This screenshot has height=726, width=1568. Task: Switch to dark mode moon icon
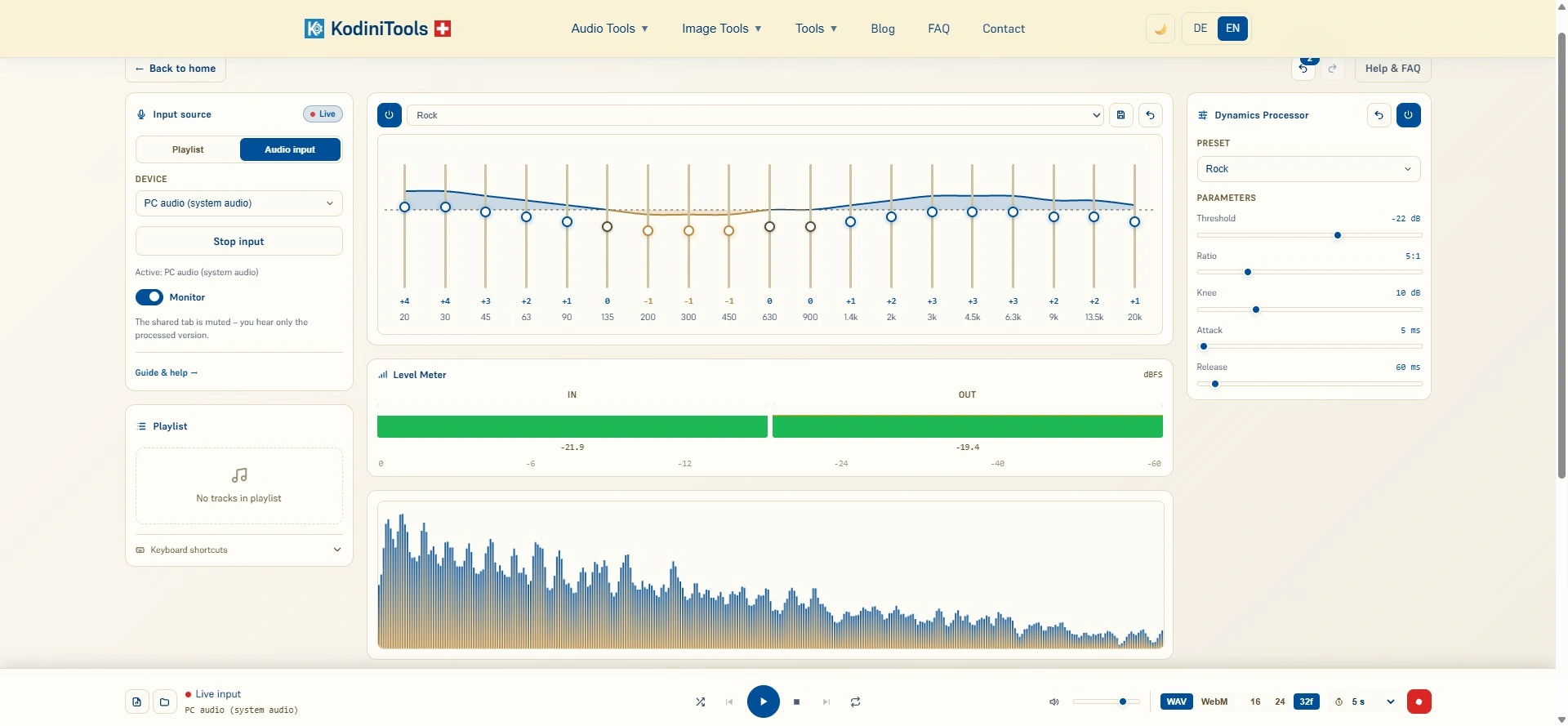point(1160,29)
